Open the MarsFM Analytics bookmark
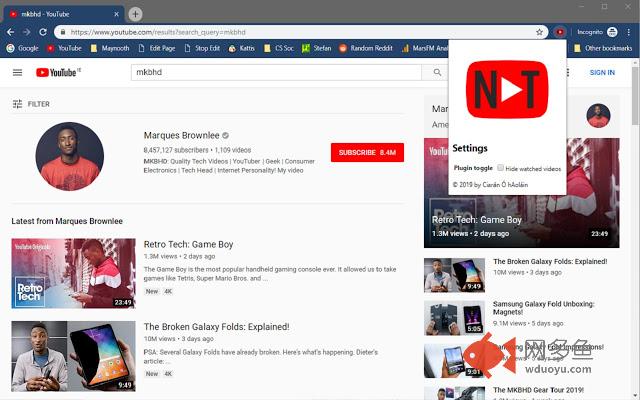Screen dimensions: 640x400 (424, 48)
